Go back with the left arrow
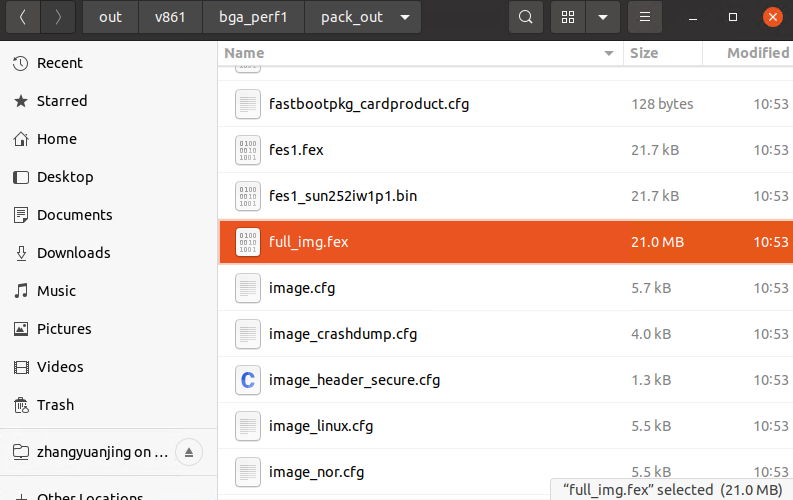The image size is (793, 500). 23,18
